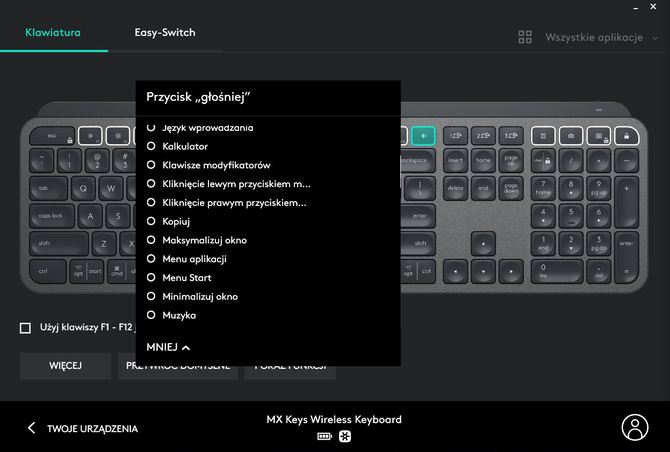The width and height of the screenshot is (670, 452).
Task: Select the Easy-Switch channel 3 key
Action: (511, 136)
